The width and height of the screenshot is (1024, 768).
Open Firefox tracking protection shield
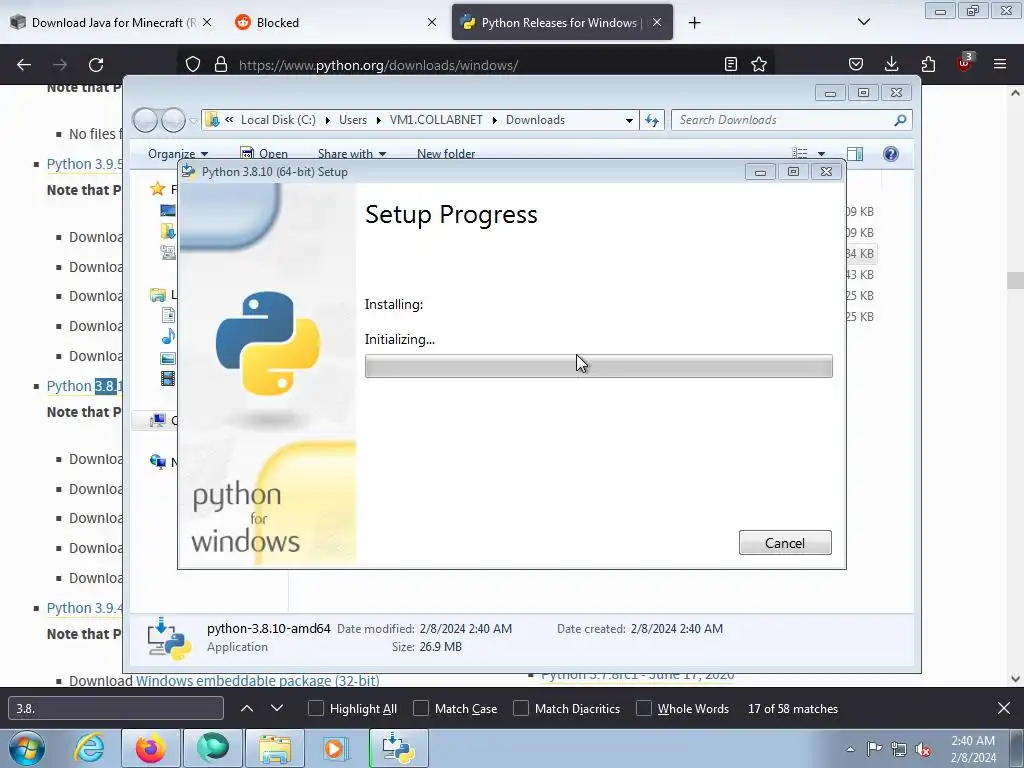pyautogui.click(x=193, y=65)
